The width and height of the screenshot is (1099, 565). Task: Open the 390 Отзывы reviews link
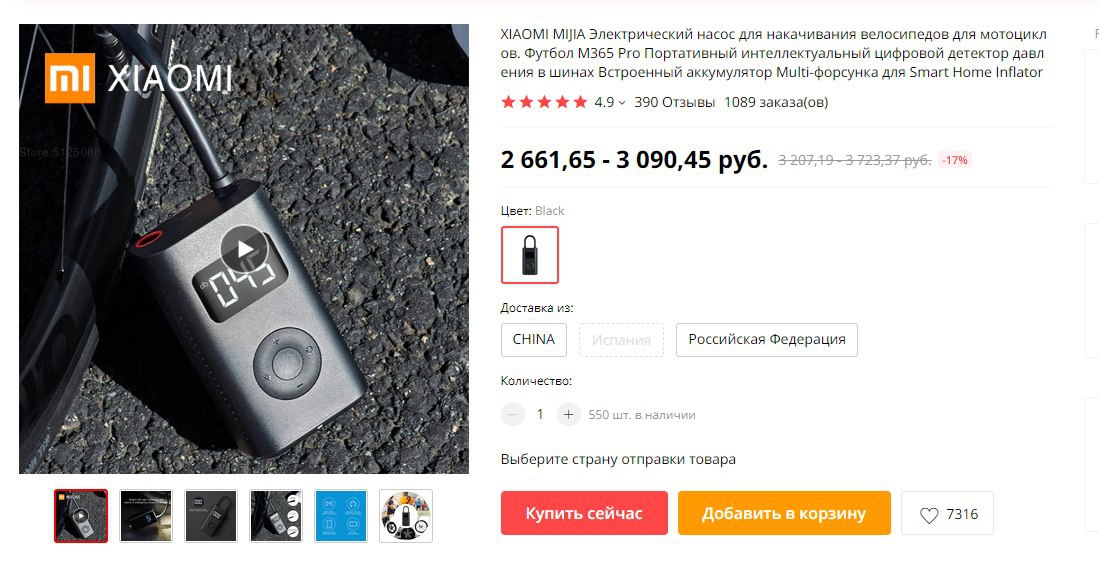tap(674, 102)
